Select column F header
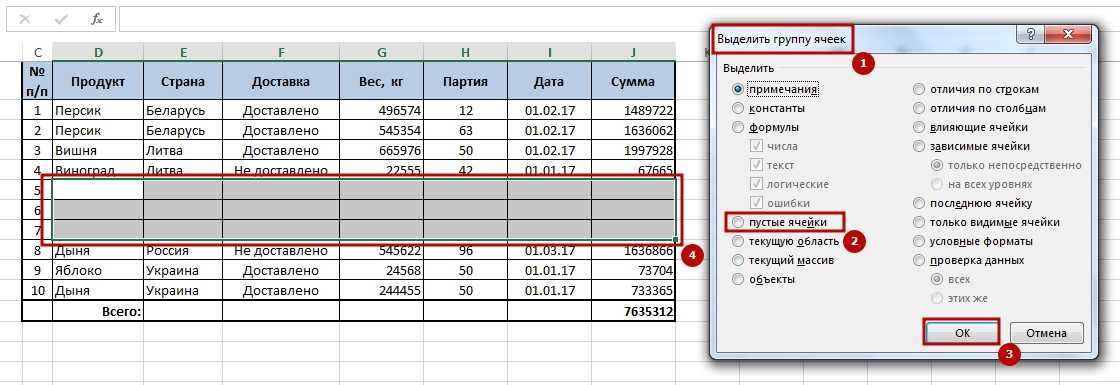This screenshot has height=385, width=1120. point(281,52)
